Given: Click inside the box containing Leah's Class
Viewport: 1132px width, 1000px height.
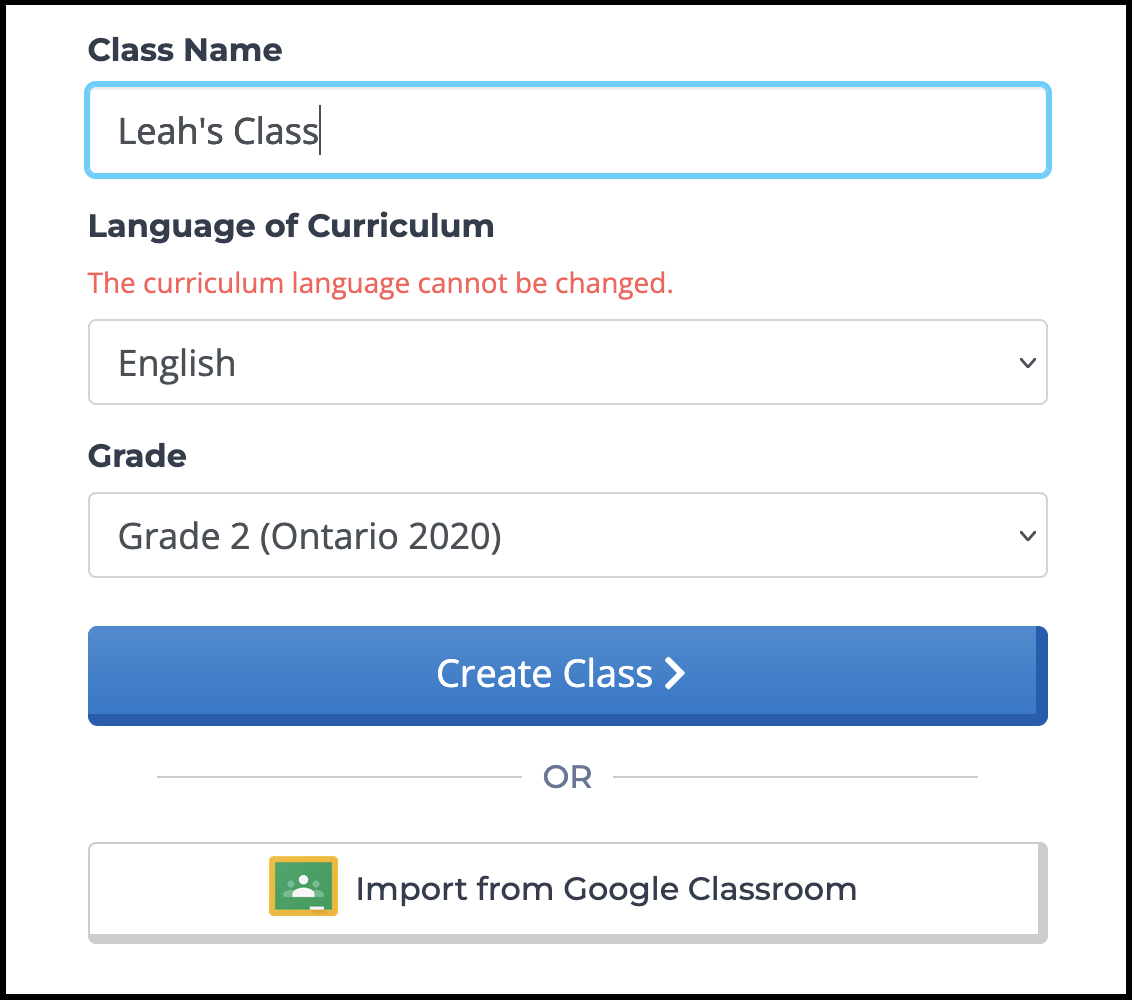Looking at the screenshot, I should pyautogui.click(x=567, y=130).
